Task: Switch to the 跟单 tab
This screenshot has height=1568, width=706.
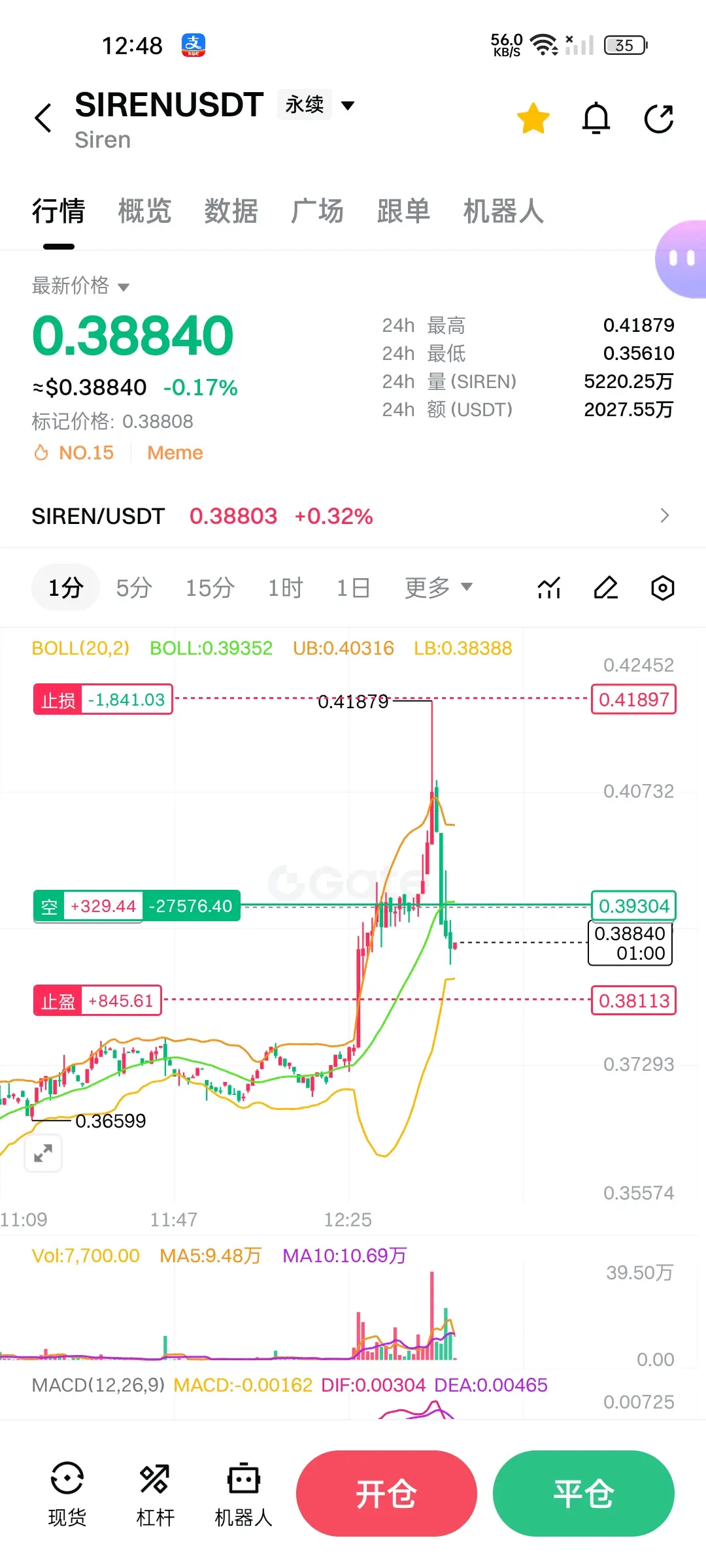Action: point(403,211)
